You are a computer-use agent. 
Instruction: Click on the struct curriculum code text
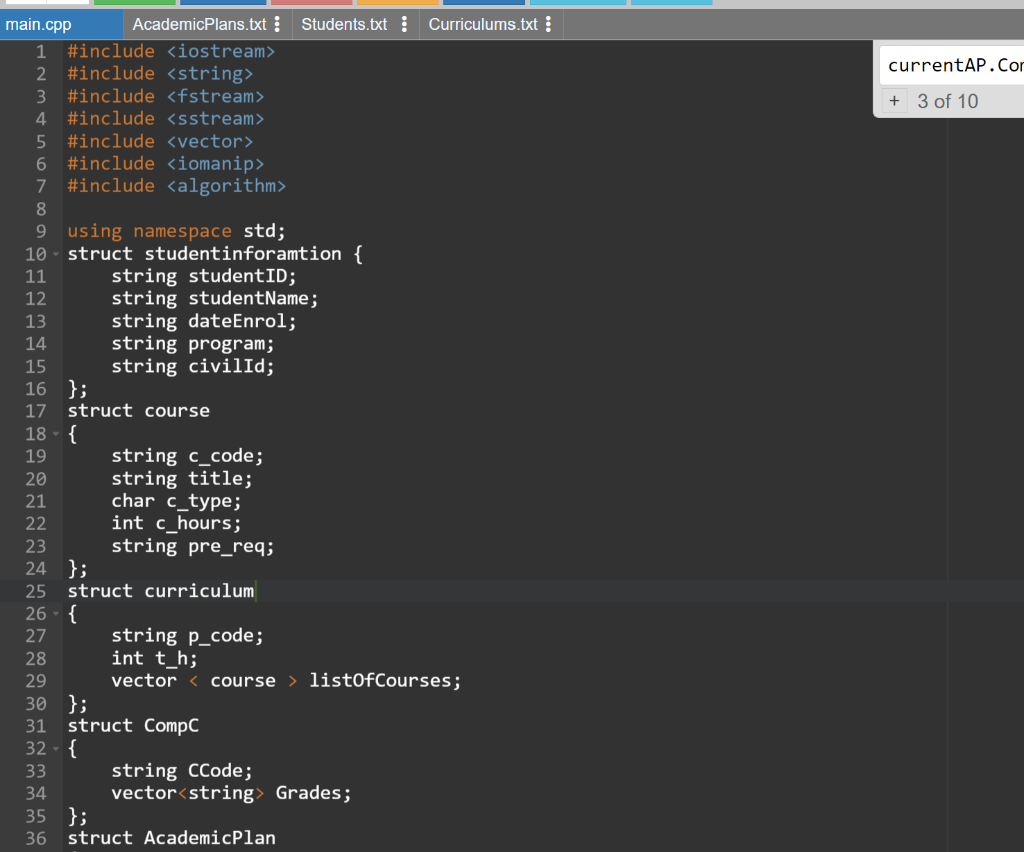pyautogui.click(x=160, y=591)
